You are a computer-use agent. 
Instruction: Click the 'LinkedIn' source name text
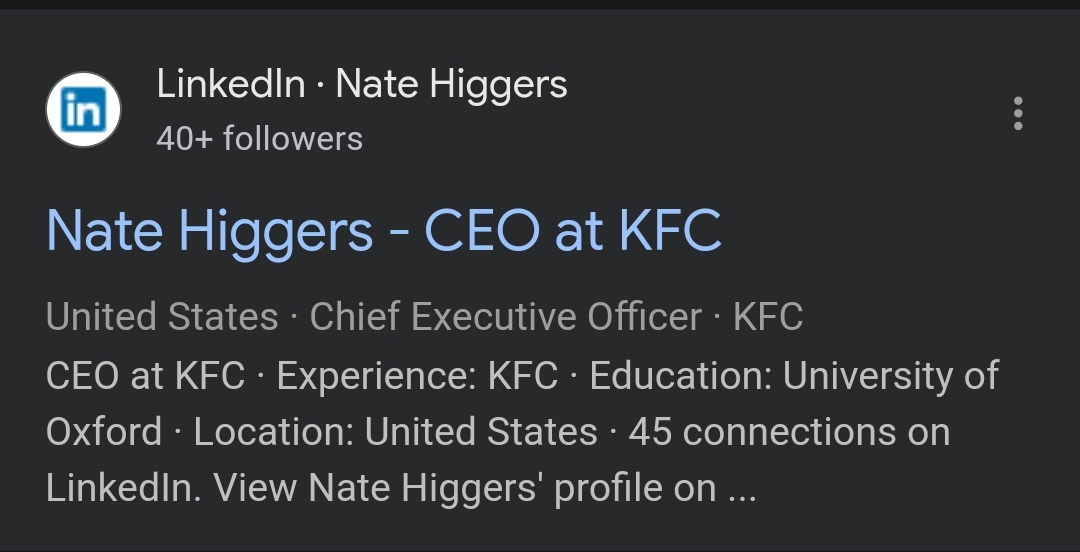pyautogui.click(x=231, y=84)
